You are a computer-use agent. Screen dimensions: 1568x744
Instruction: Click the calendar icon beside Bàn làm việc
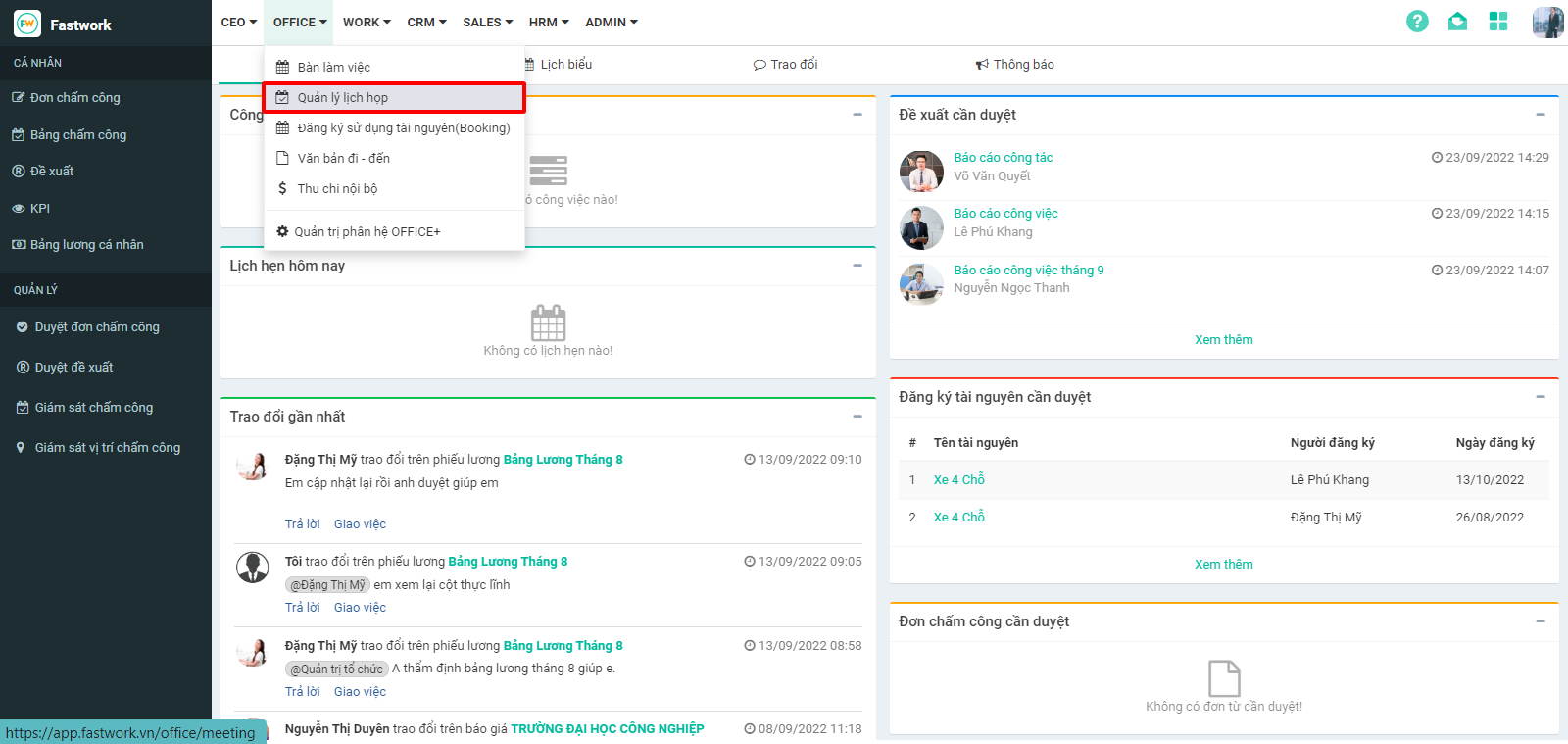tap(282, 68)
